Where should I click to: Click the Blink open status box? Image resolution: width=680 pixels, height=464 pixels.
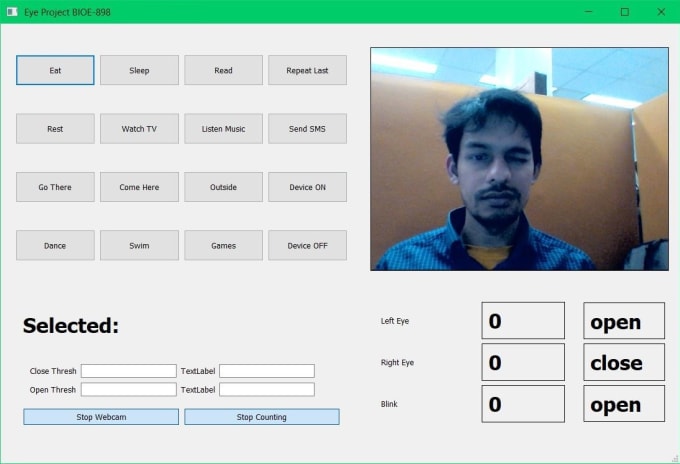[x=624, y=404]
